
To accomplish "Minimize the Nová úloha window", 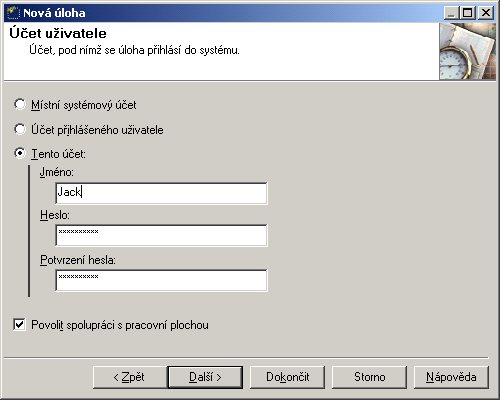I will coord(451,13).
